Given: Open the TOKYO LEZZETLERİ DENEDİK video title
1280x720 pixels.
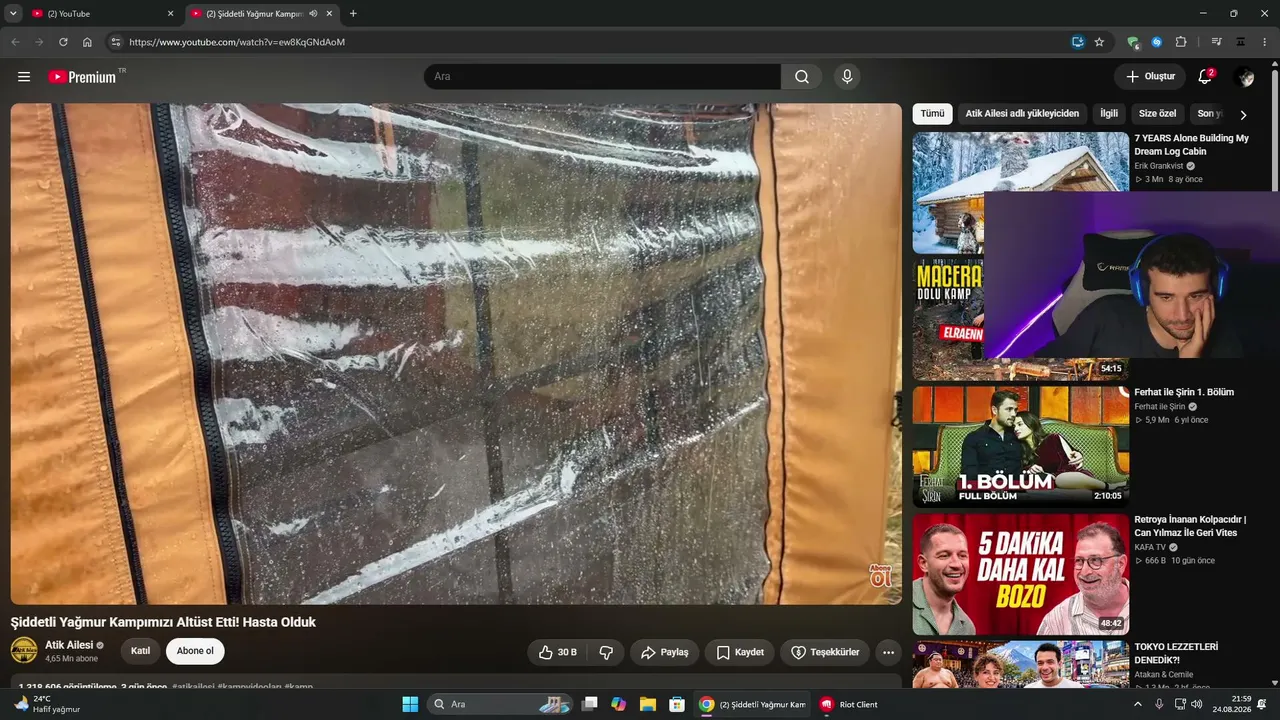Looking at the screenshot, I should (1176, 653).
